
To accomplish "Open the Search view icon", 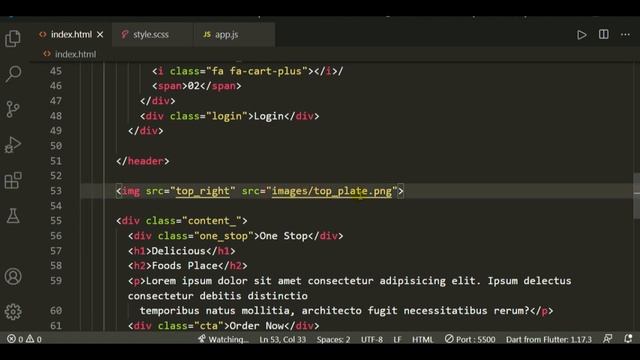I will tap(13, 74).
